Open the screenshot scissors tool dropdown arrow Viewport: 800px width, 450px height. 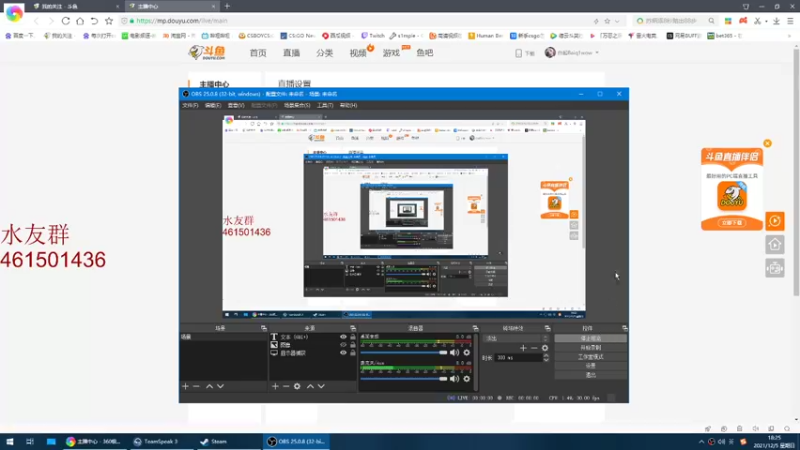point(766,21)
